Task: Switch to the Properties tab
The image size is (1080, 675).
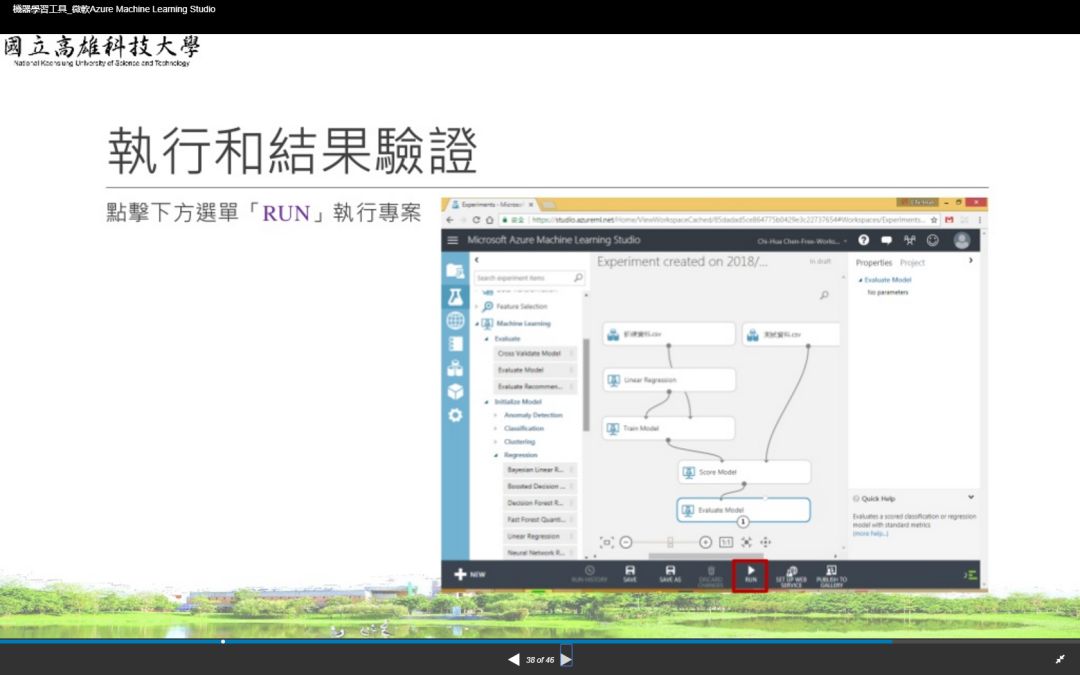Action: [873, 262]
